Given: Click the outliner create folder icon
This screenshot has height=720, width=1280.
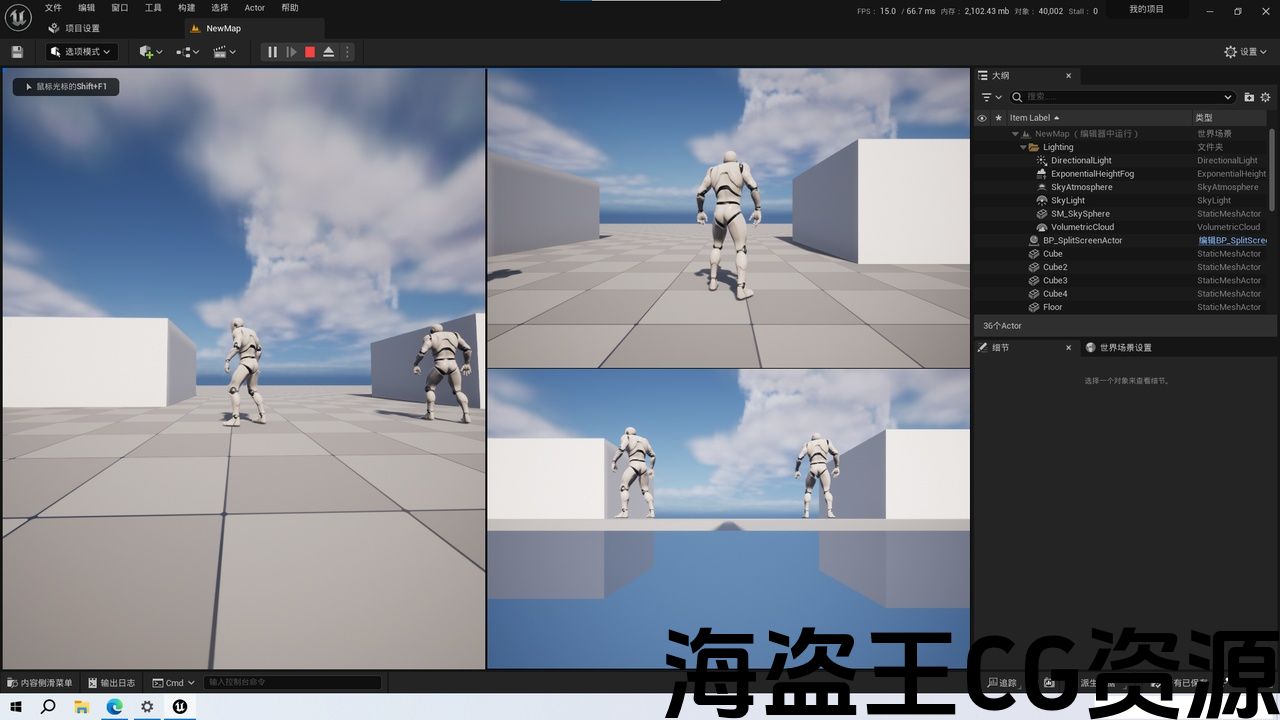Looking at the screenshot, I should [1249, 97].
